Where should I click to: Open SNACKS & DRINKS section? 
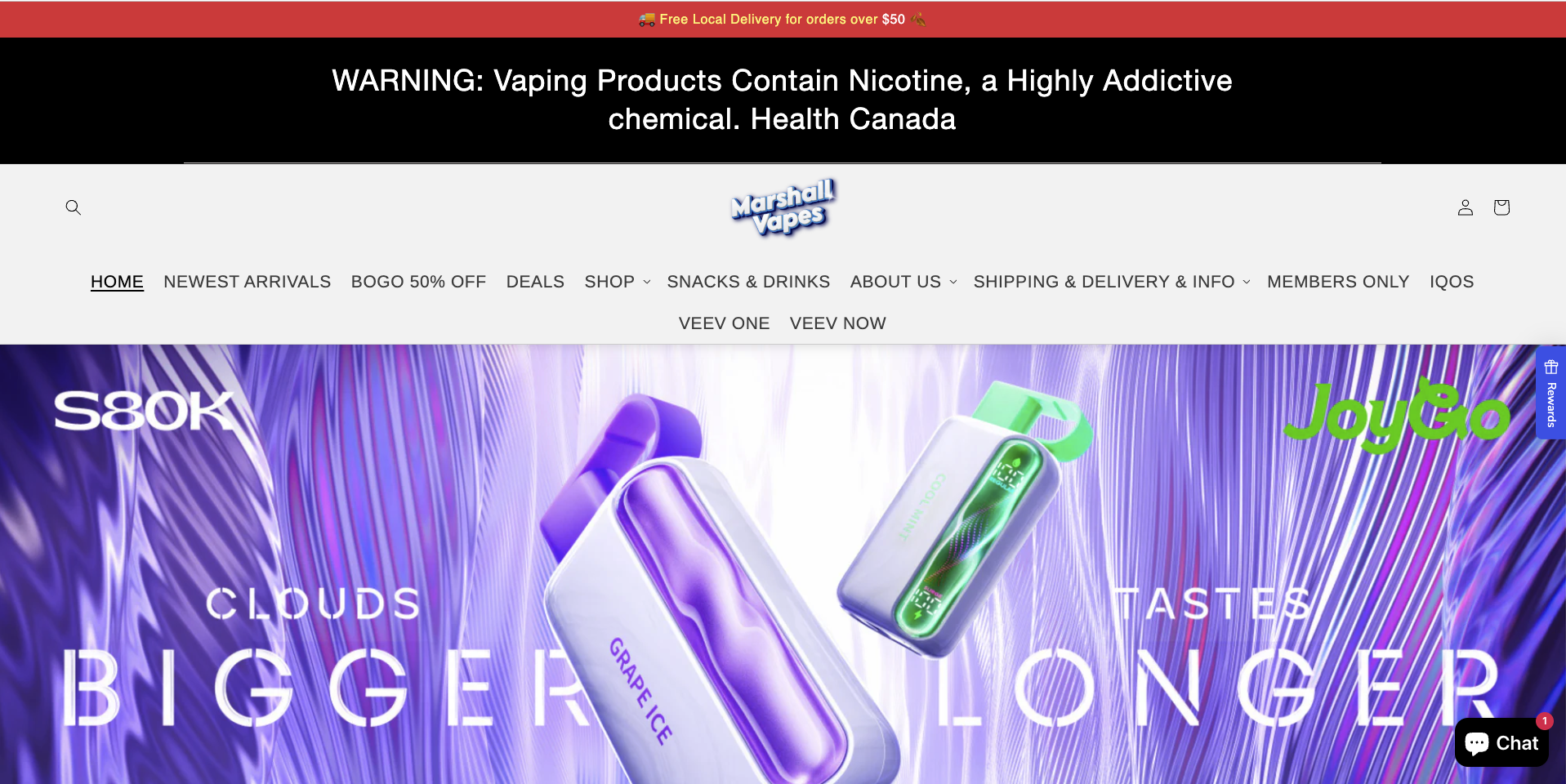point(748,282)
